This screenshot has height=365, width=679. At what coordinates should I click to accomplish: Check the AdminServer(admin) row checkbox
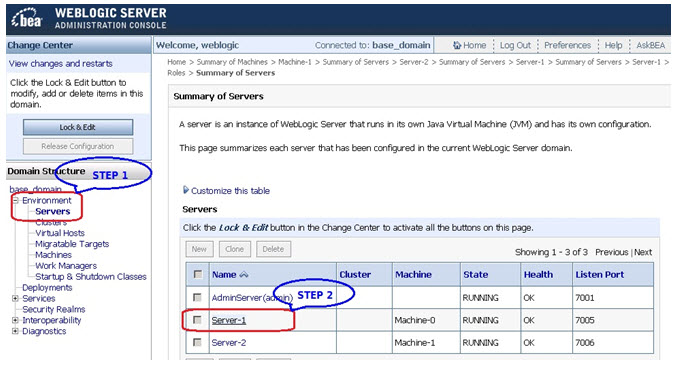tap(197, 297)
